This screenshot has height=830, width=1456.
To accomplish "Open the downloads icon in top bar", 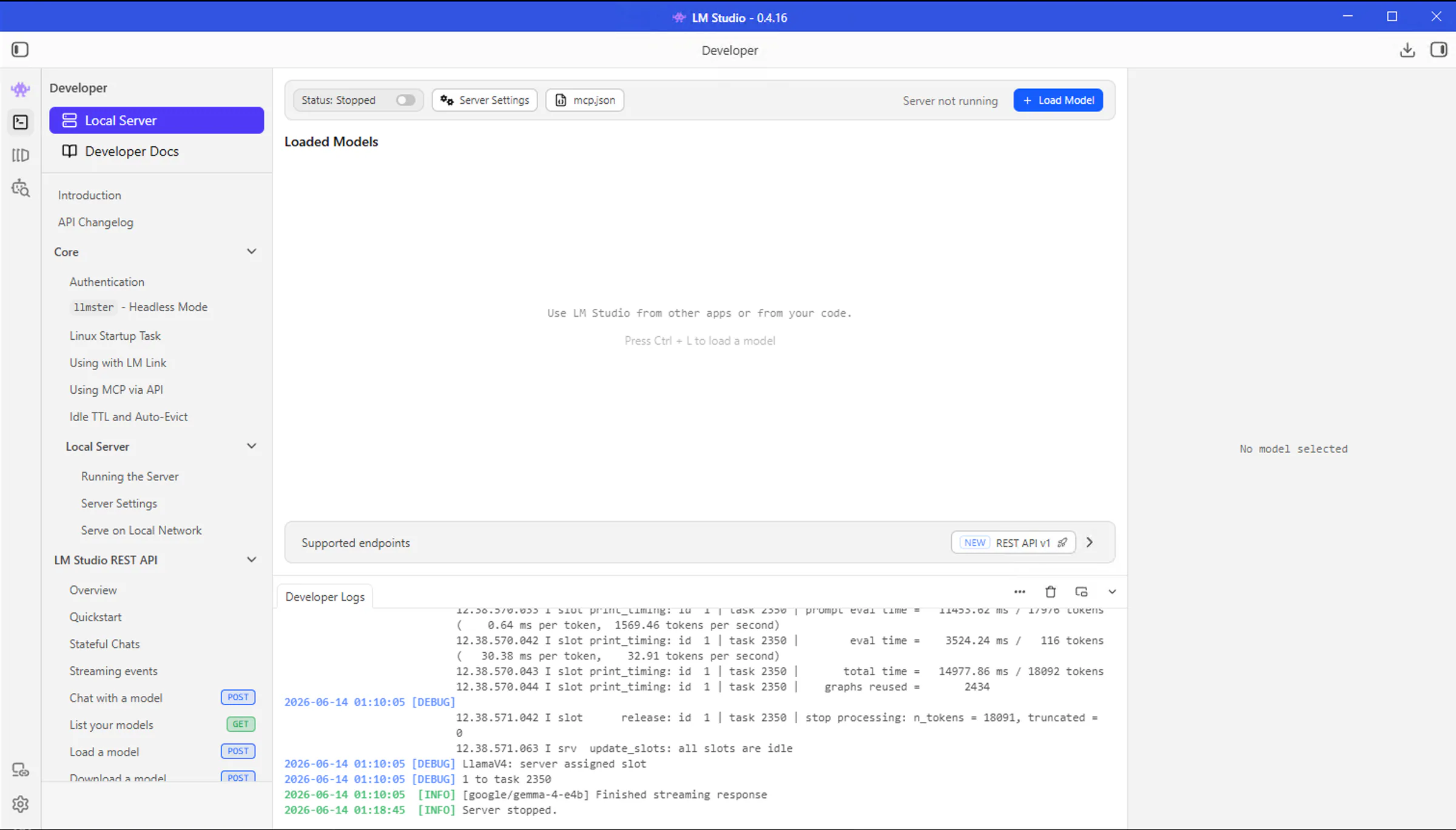I will click(1407, 50).
